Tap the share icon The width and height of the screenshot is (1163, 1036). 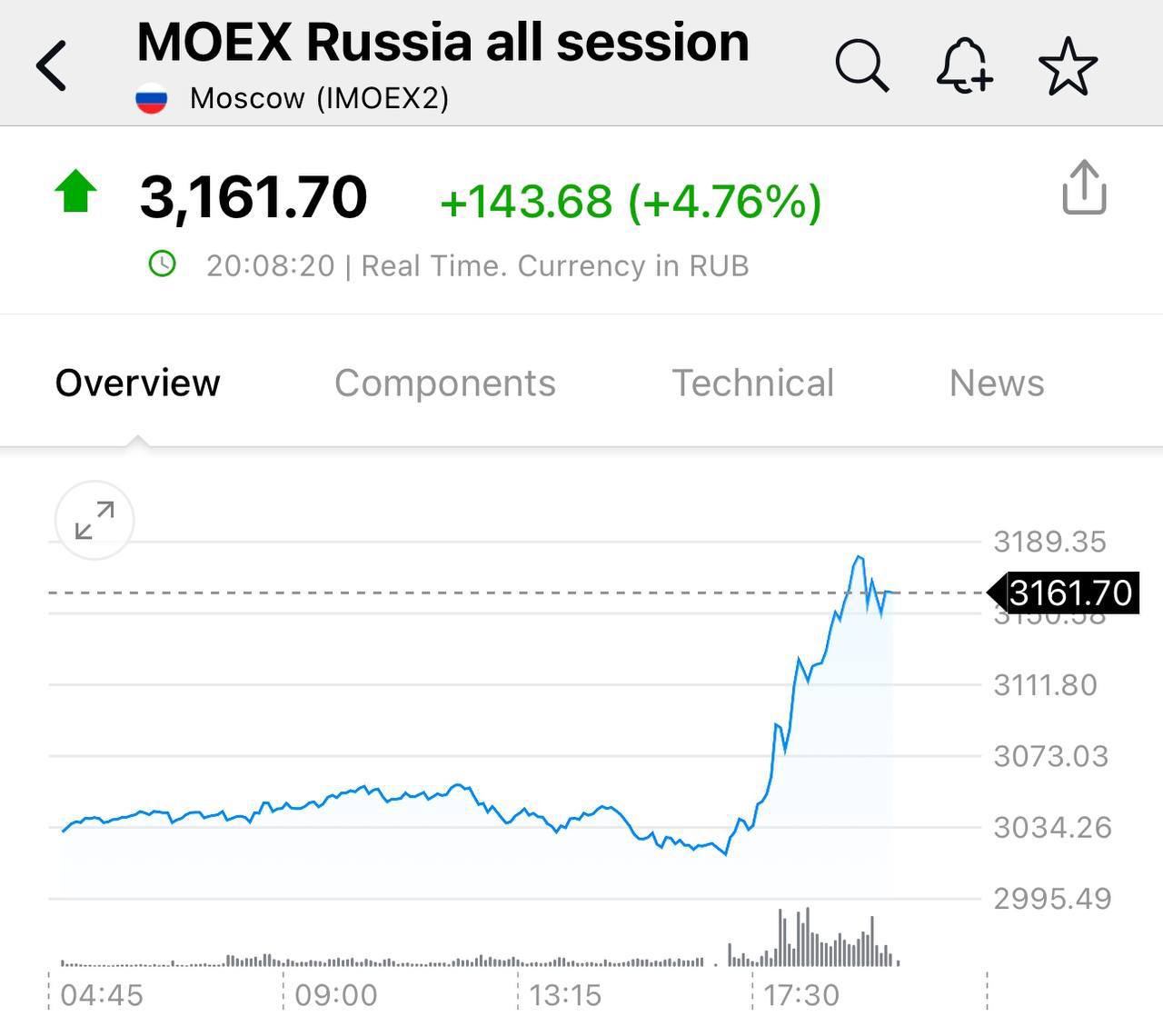(x=1084, y=188)
